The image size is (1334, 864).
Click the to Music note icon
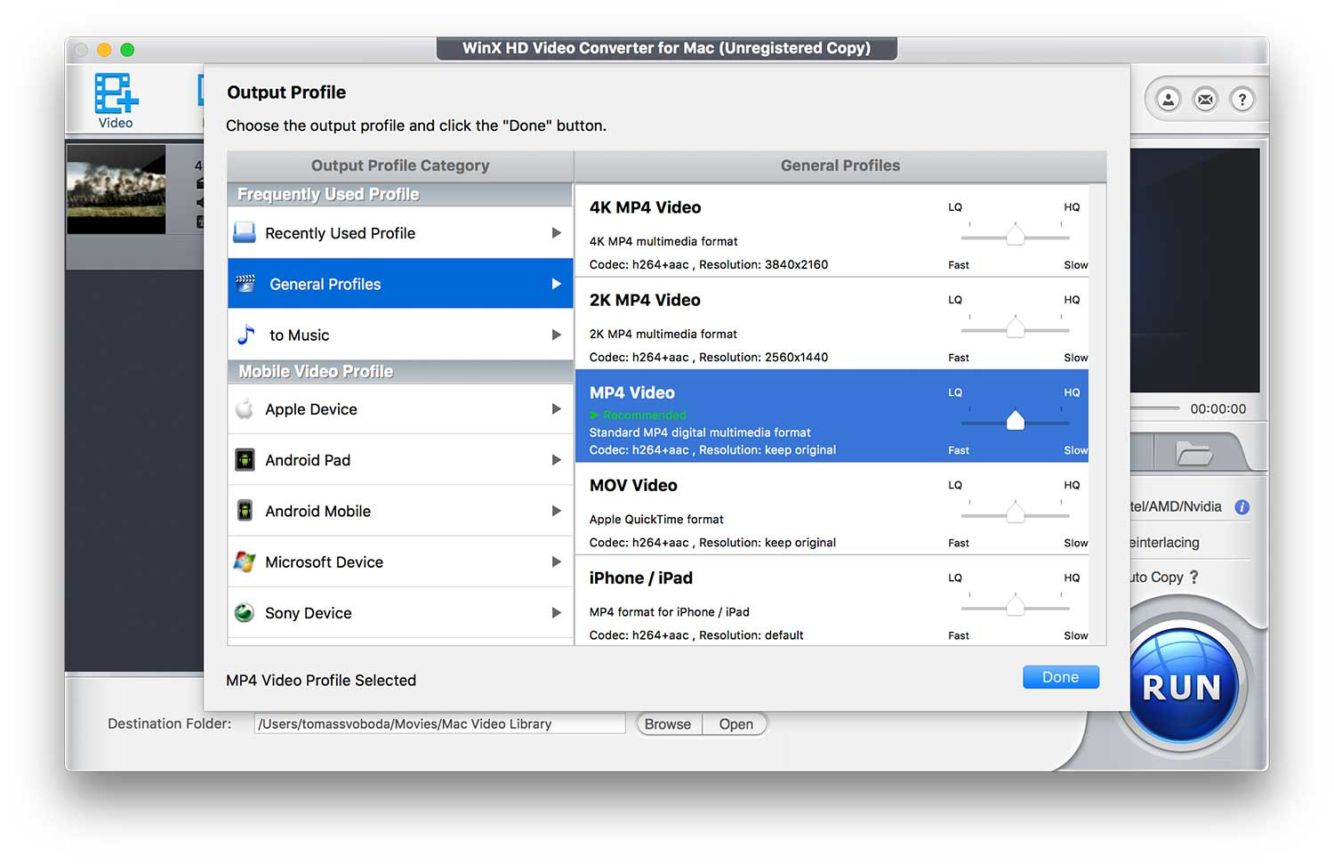(244, 335)
